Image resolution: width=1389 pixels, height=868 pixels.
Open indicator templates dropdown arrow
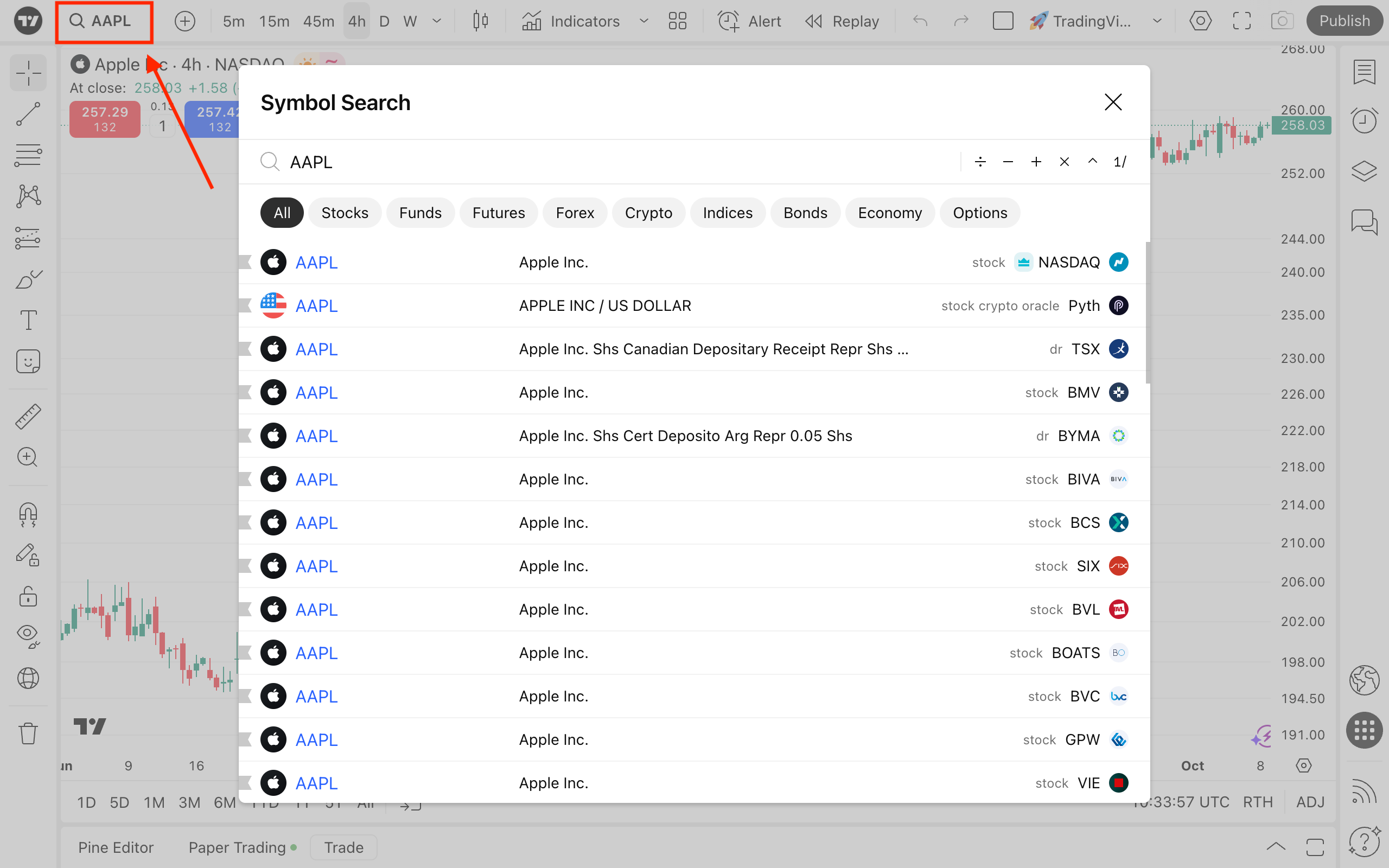[644, 21]
